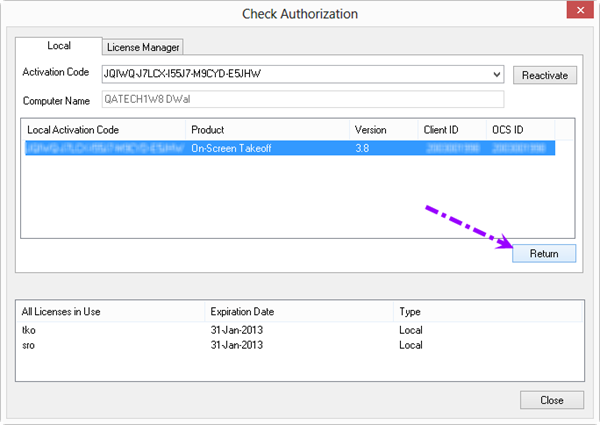The width and height of the screenshot is (600, 425).
Task: Click the Activation Code text JQIWQ-J7LCX
Action: pyautogui.click(x=135, y=74)
